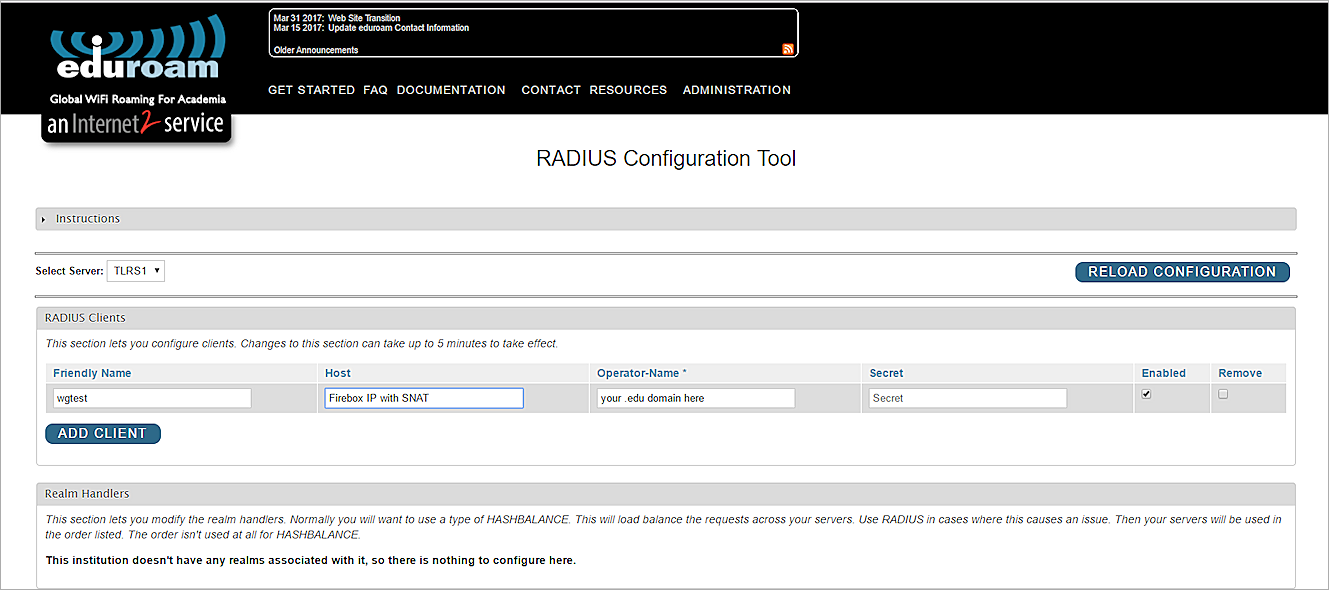
Task: Click the Host column header
Action: pos(338,373)
